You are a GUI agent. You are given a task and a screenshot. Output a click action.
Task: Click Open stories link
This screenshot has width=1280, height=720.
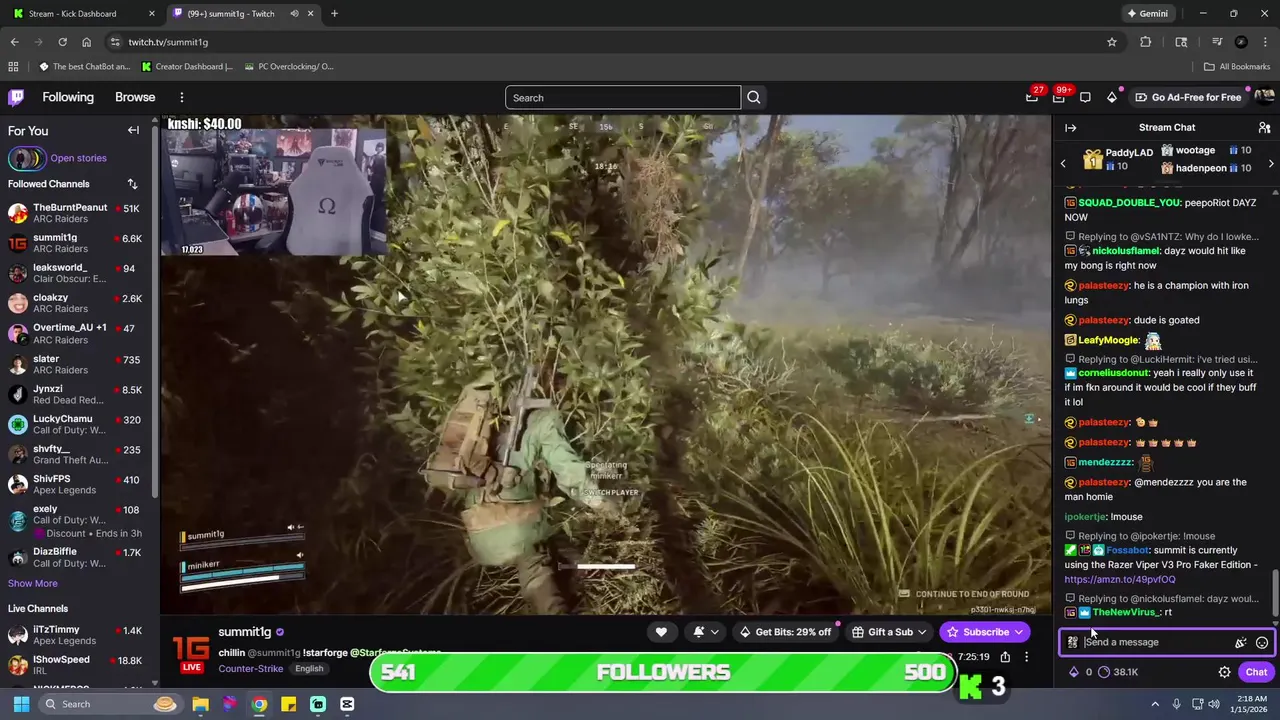pos(78,158)
